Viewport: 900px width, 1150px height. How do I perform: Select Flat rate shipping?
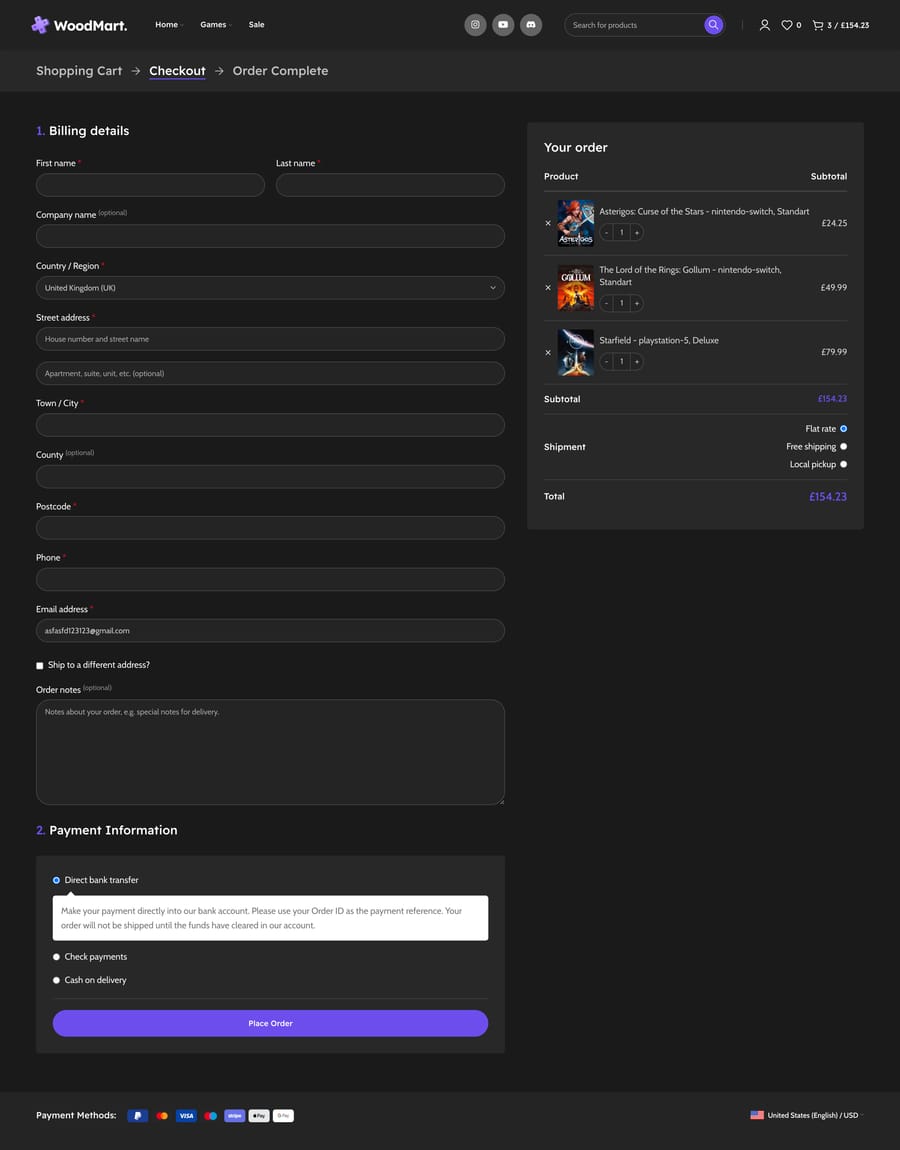pos(844,429)
